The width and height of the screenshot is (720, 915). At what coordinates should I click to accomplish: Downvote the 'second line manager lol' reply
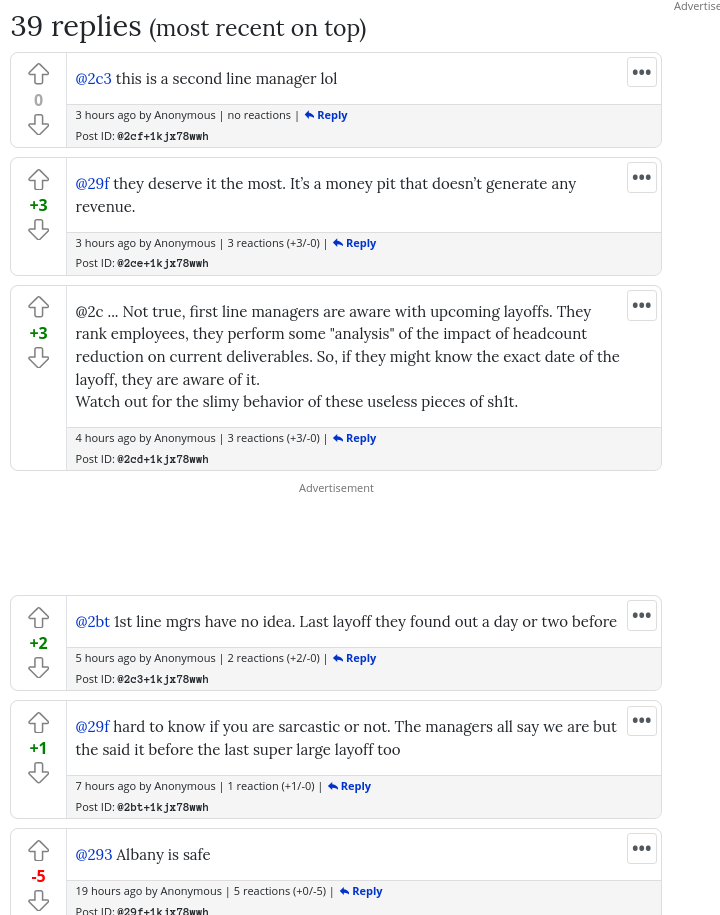click(38, 125)
